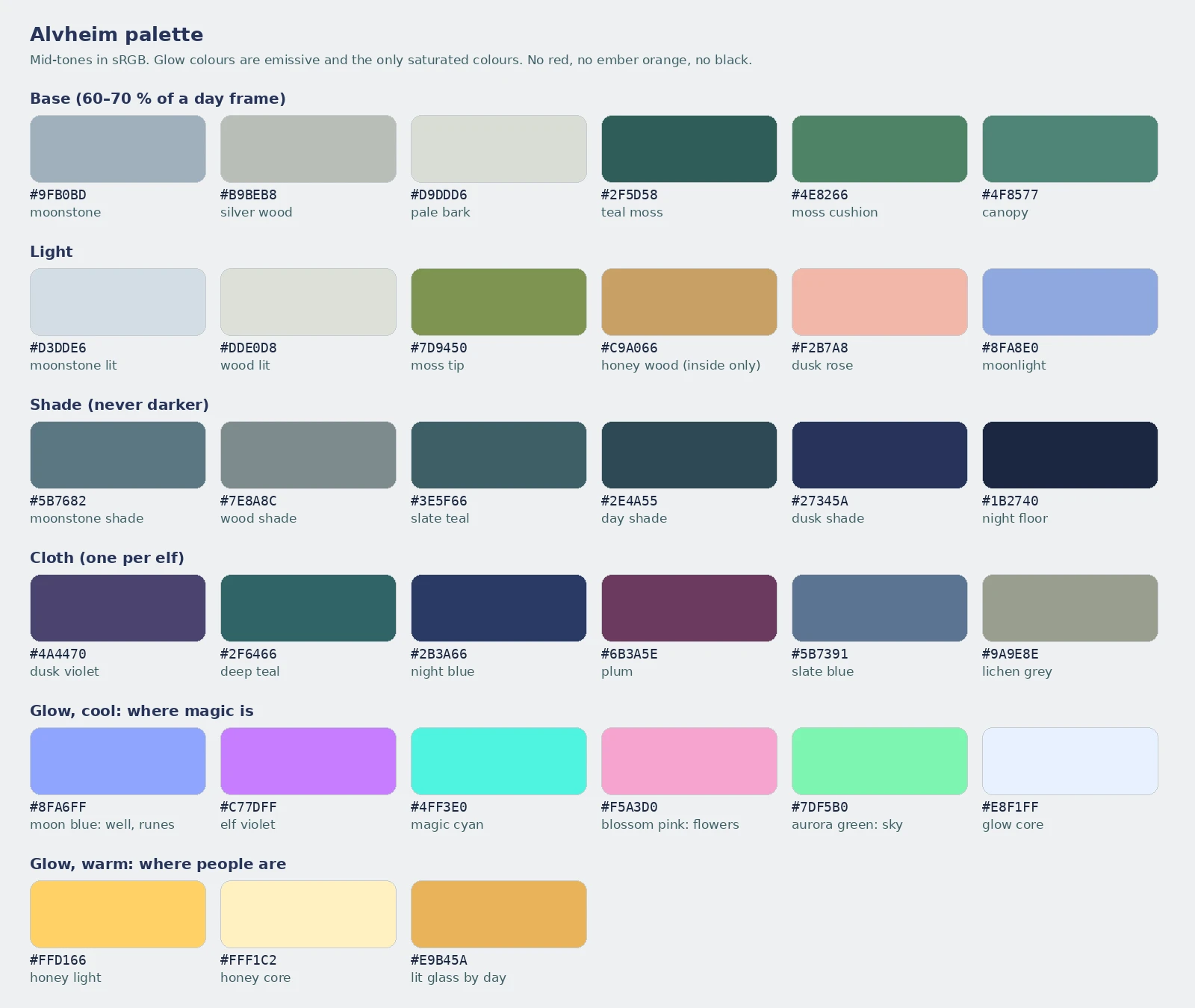Click the moss cushion swatch
1195x1008 pixels.
880,149
